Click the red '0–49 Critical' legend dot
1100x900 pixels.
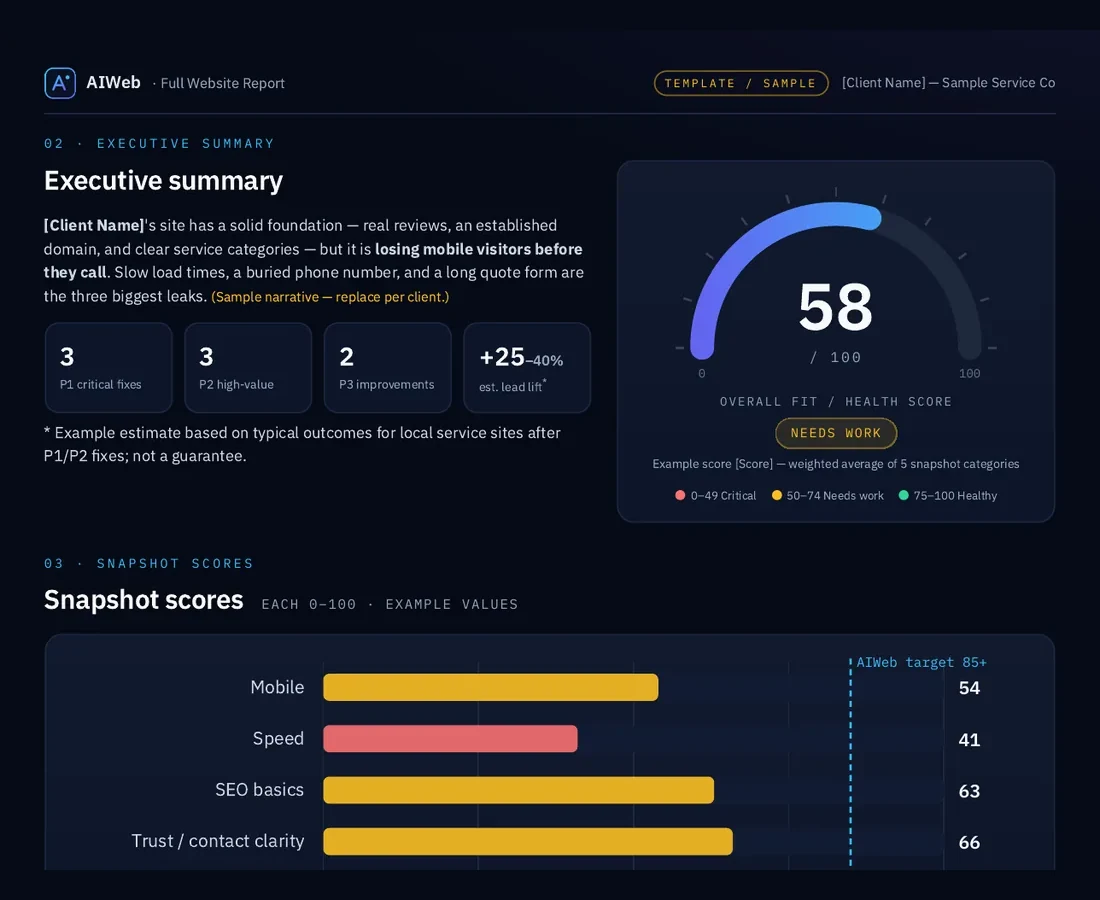[680, 495]
